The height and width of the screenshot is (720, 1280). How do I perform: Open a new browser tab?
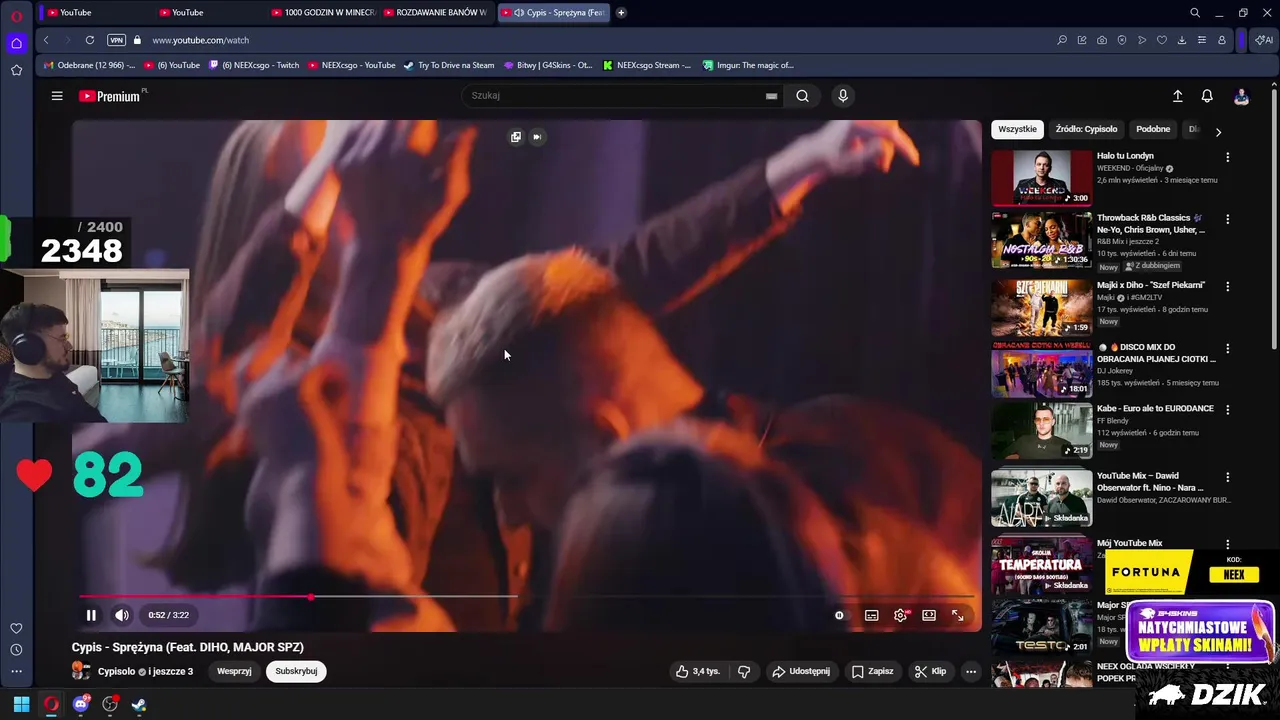(x=621, y=12)
